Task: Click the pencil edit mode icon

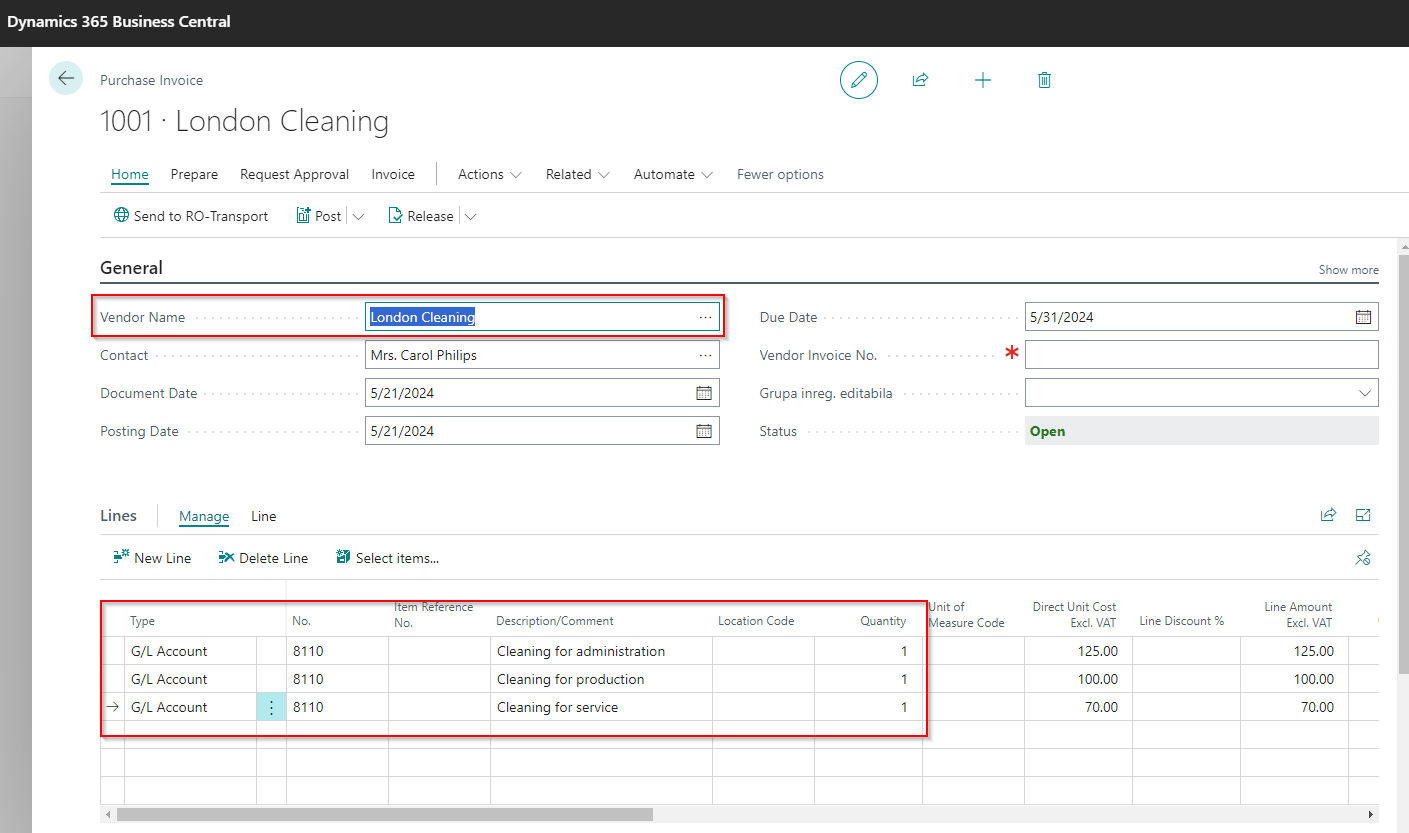Action: pyautogui.click(x=858, y=80)
